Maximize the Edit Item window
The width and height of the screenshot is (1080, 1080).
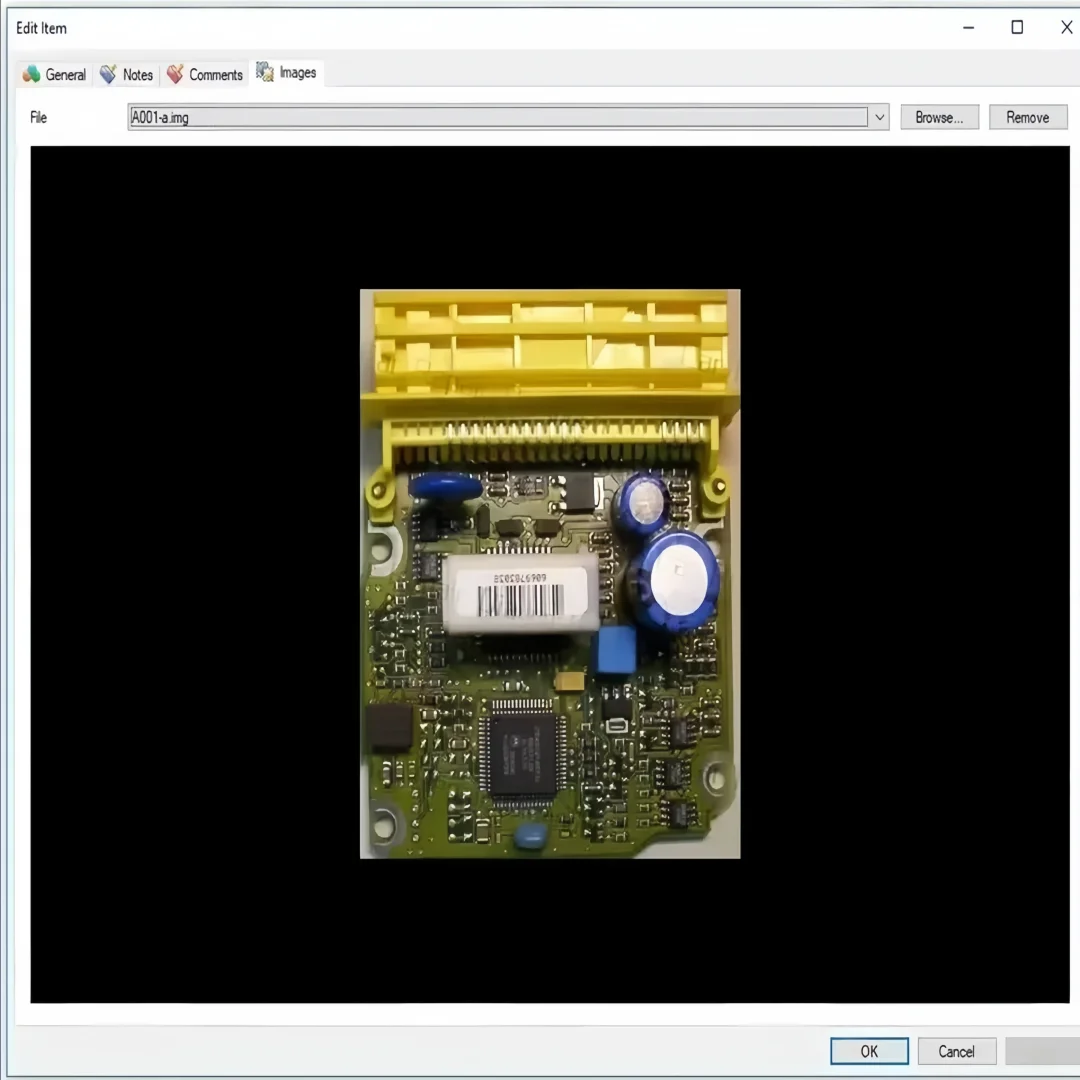click(x=1017, y=28)
